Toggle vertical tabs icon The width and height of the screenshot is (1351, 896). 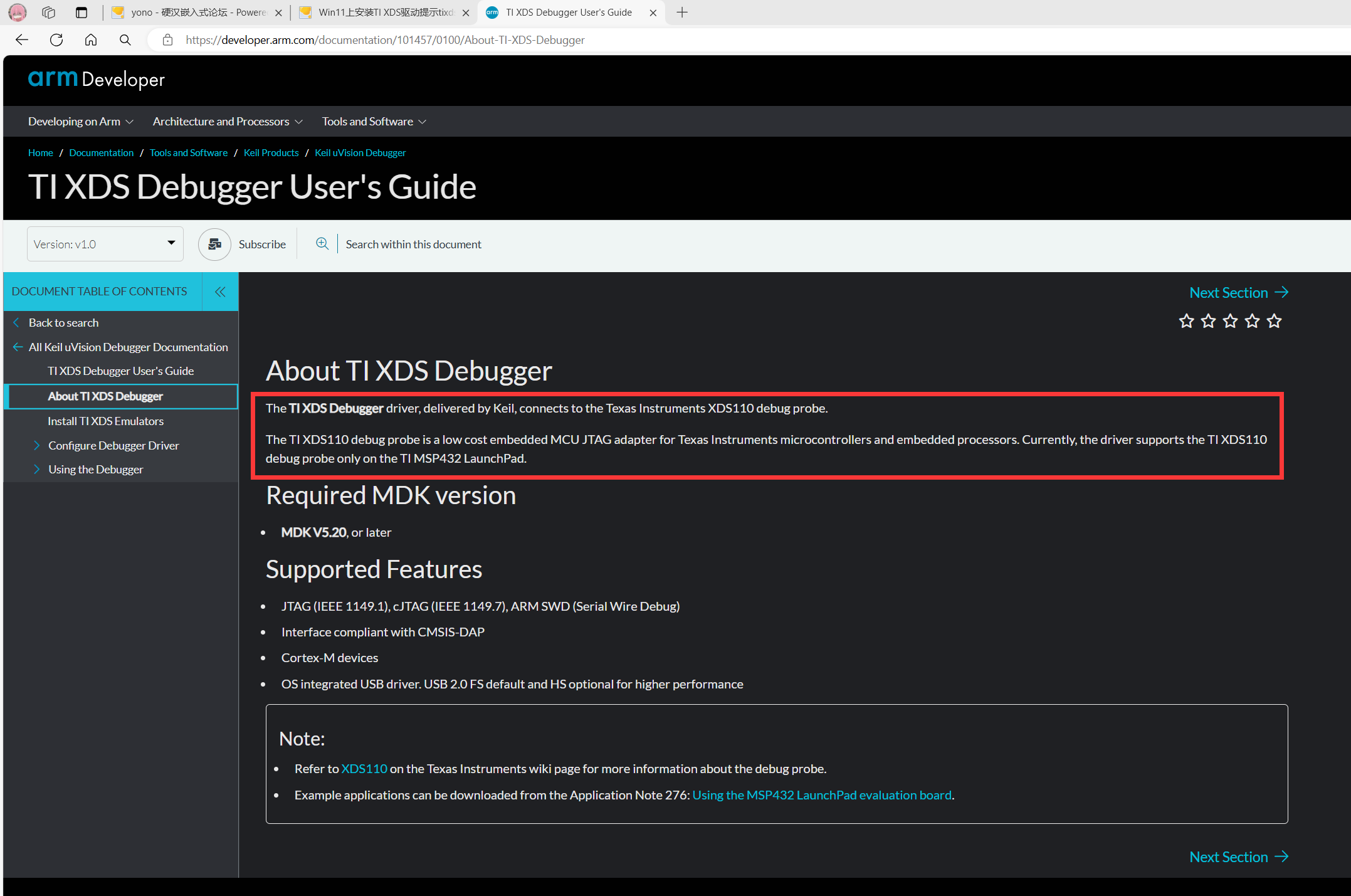(x=81, y=13)
